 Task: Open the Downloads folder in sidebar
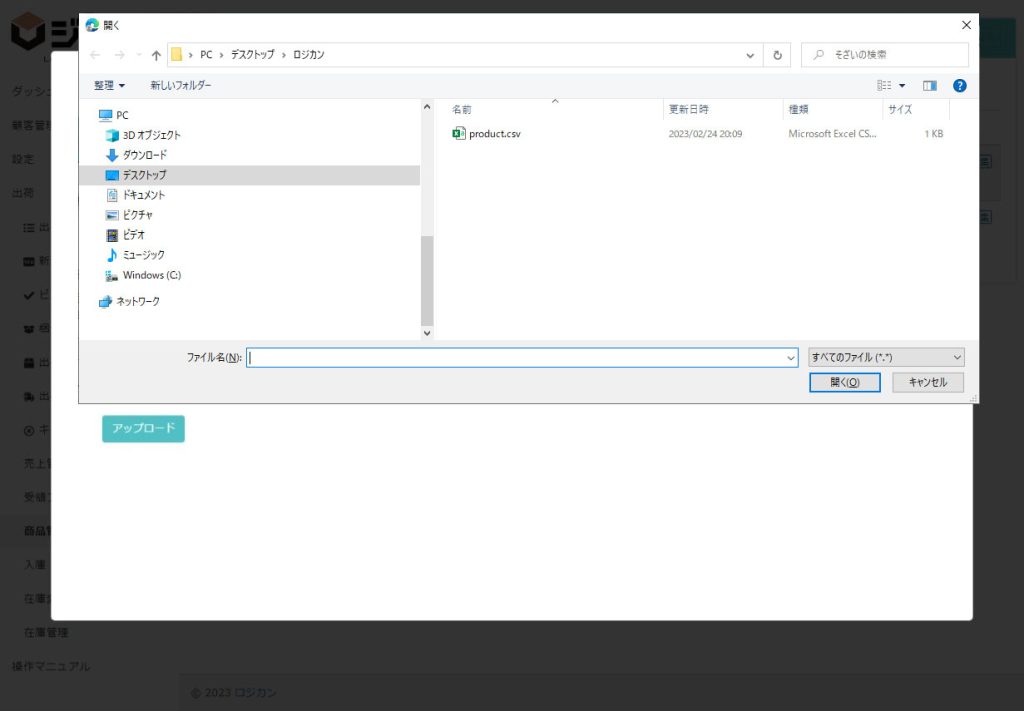tap(144, 155)
